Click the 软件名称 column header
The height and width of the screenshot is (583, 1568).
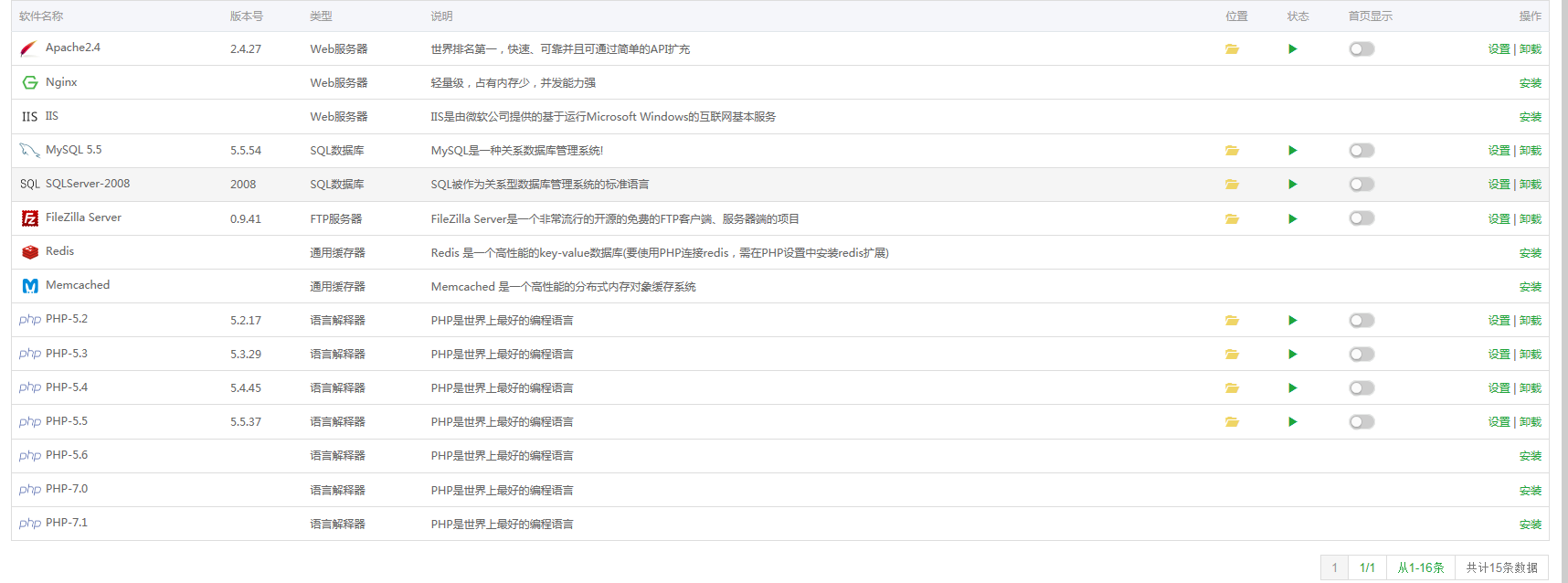[41, 16]
